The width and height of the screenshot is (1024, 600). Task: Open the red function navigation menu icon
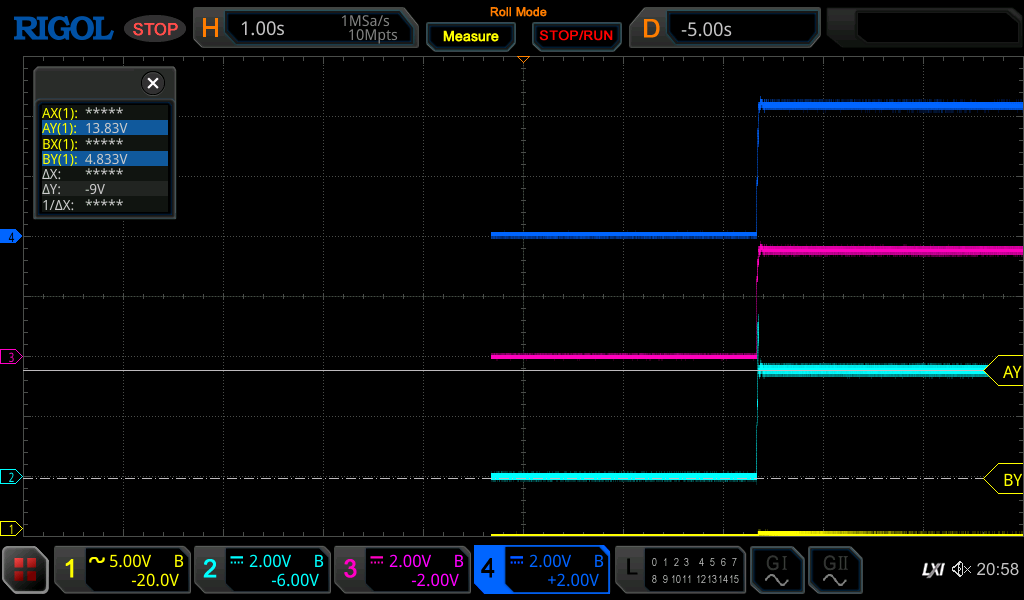(25, 569)
